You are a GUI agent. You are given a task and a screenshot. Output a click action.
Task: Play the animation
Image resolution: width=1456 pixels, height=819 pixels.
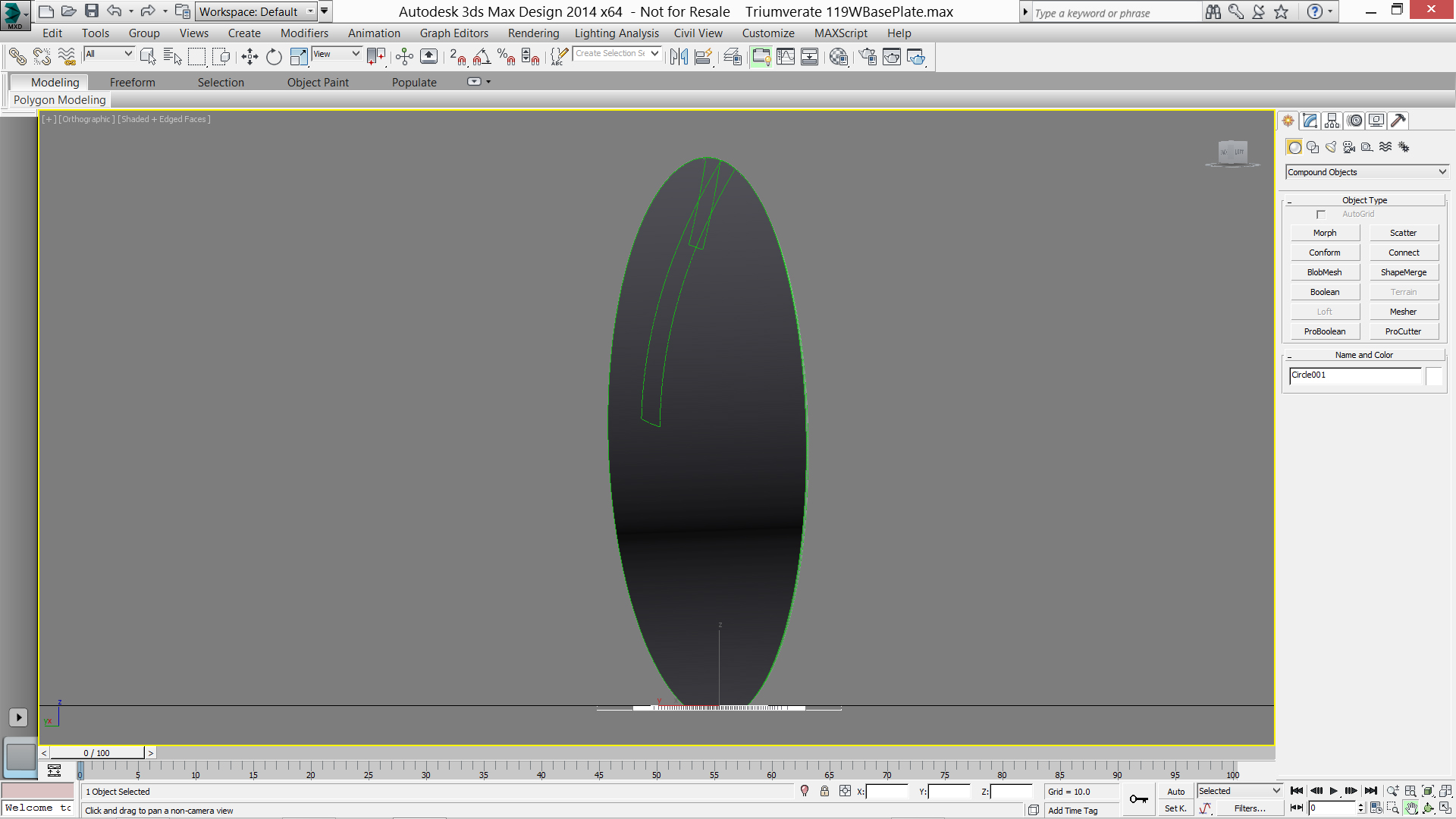click(x=1333, y=791)
